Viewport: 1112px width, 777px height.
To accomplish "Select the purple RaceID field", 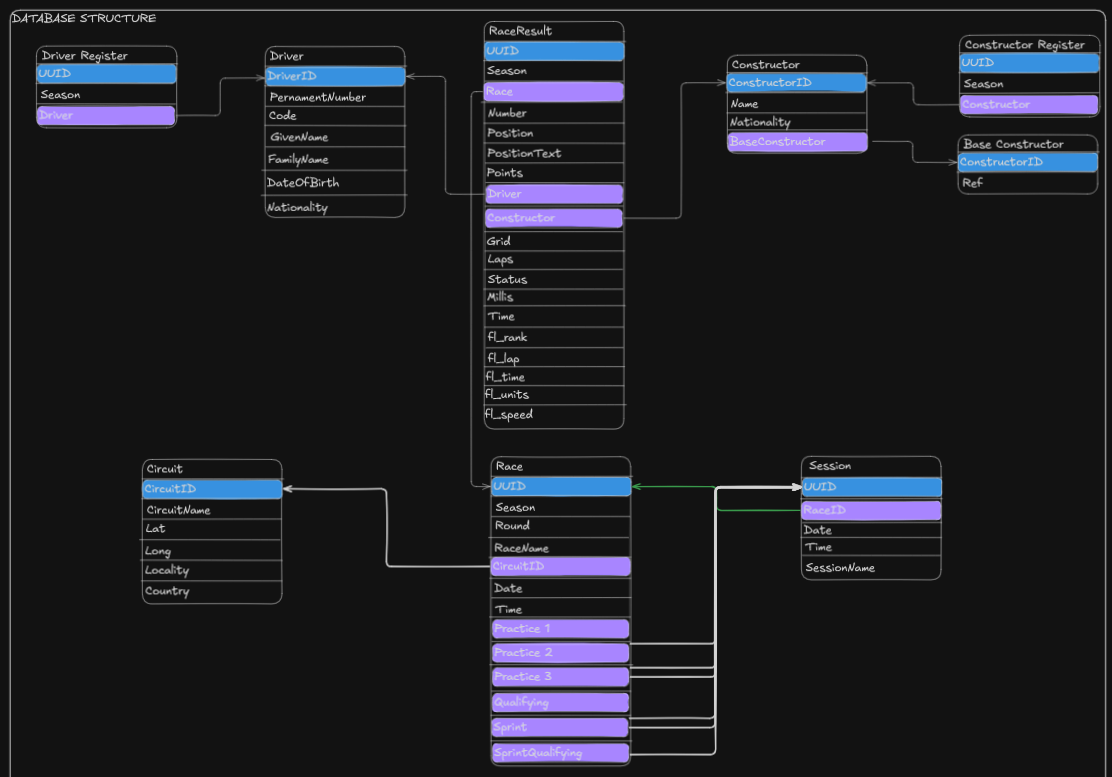I will (872, 510).
